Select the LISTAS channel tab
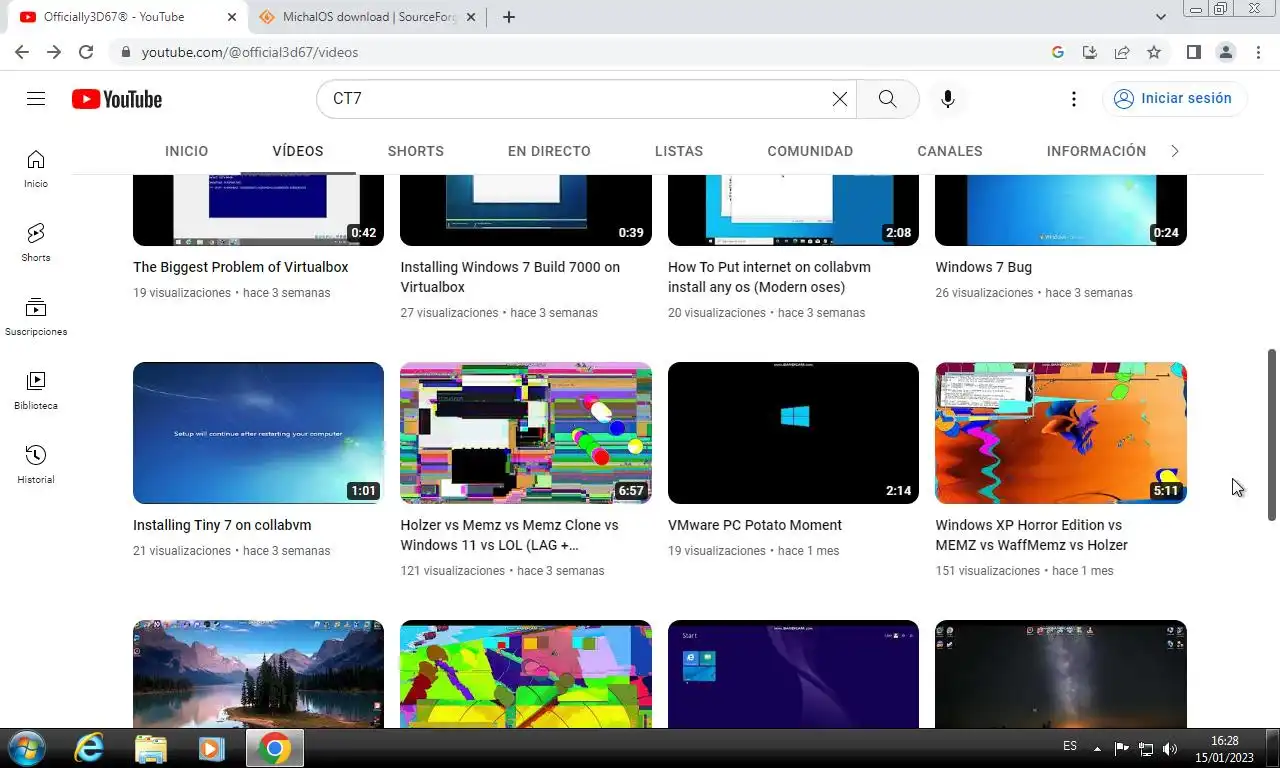 coord(679,151)
